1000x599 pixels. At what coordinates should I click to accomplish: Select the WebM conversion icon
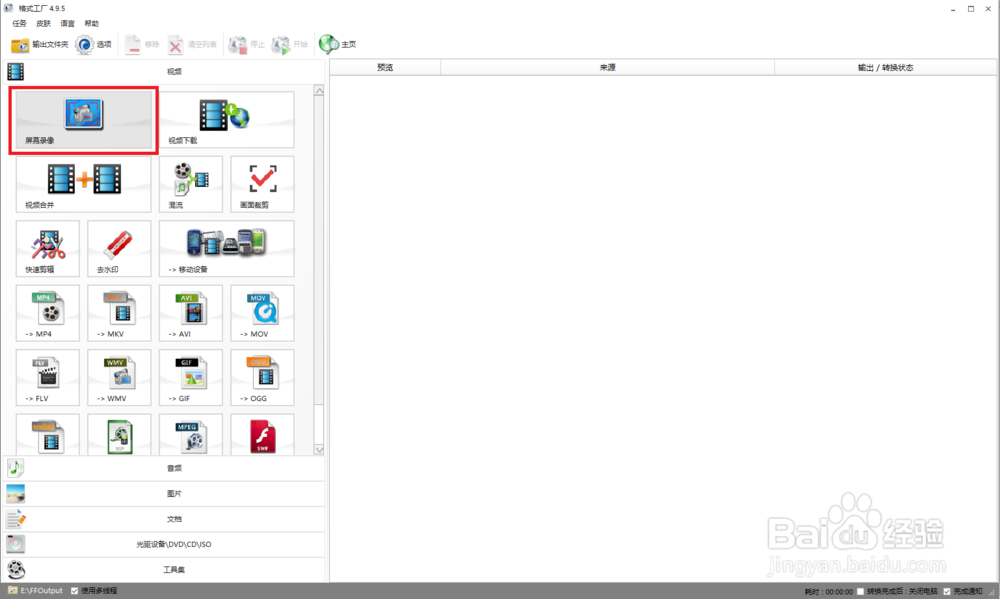(48, 435)
